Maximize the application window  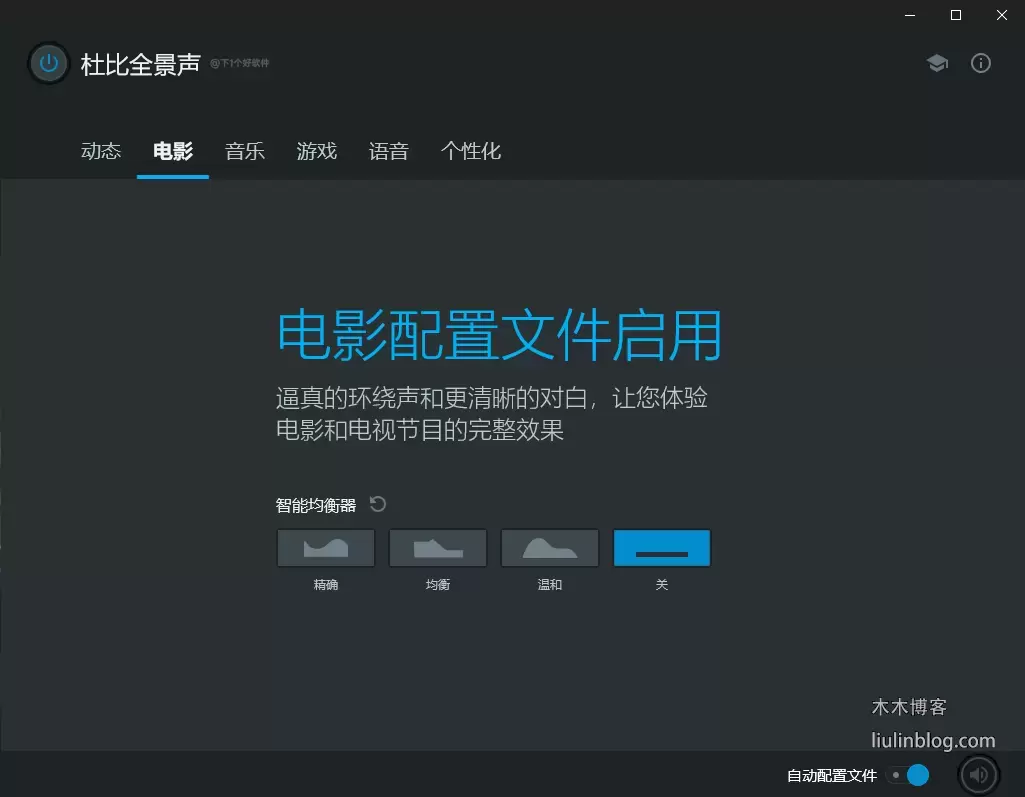(956, 15)
